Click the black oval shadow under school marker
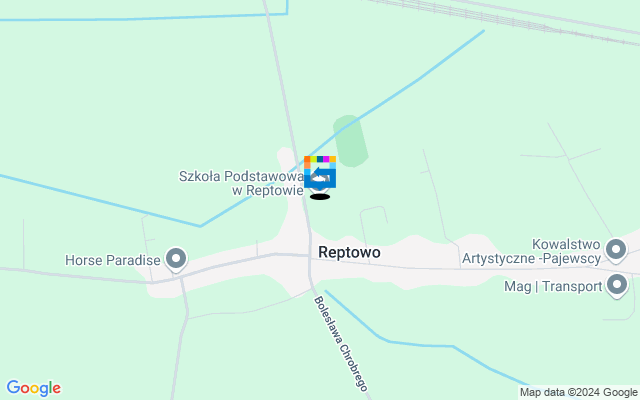640x400 pixels. click(x=320, y=197)
